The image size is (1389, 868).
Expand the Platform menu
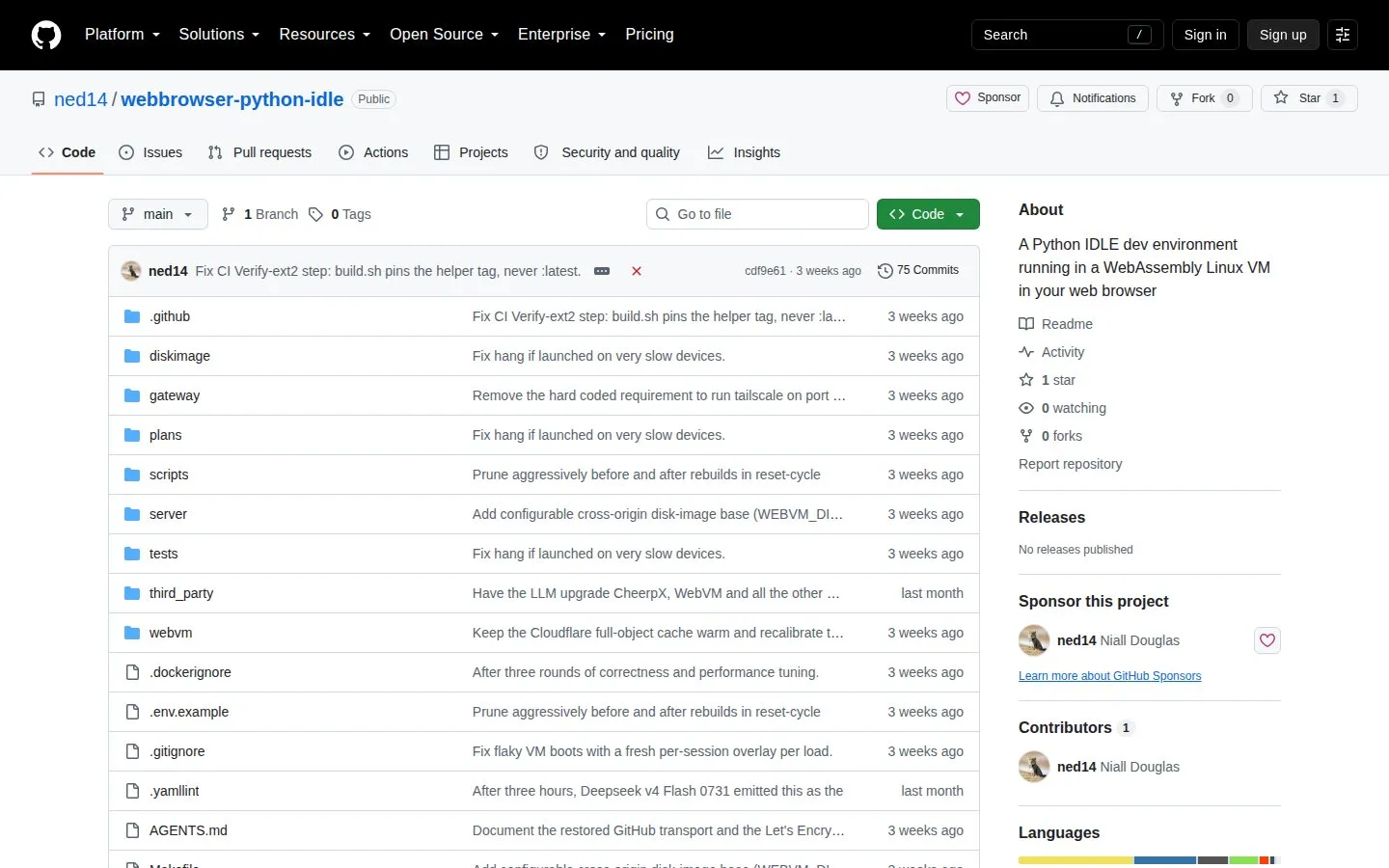123,35
